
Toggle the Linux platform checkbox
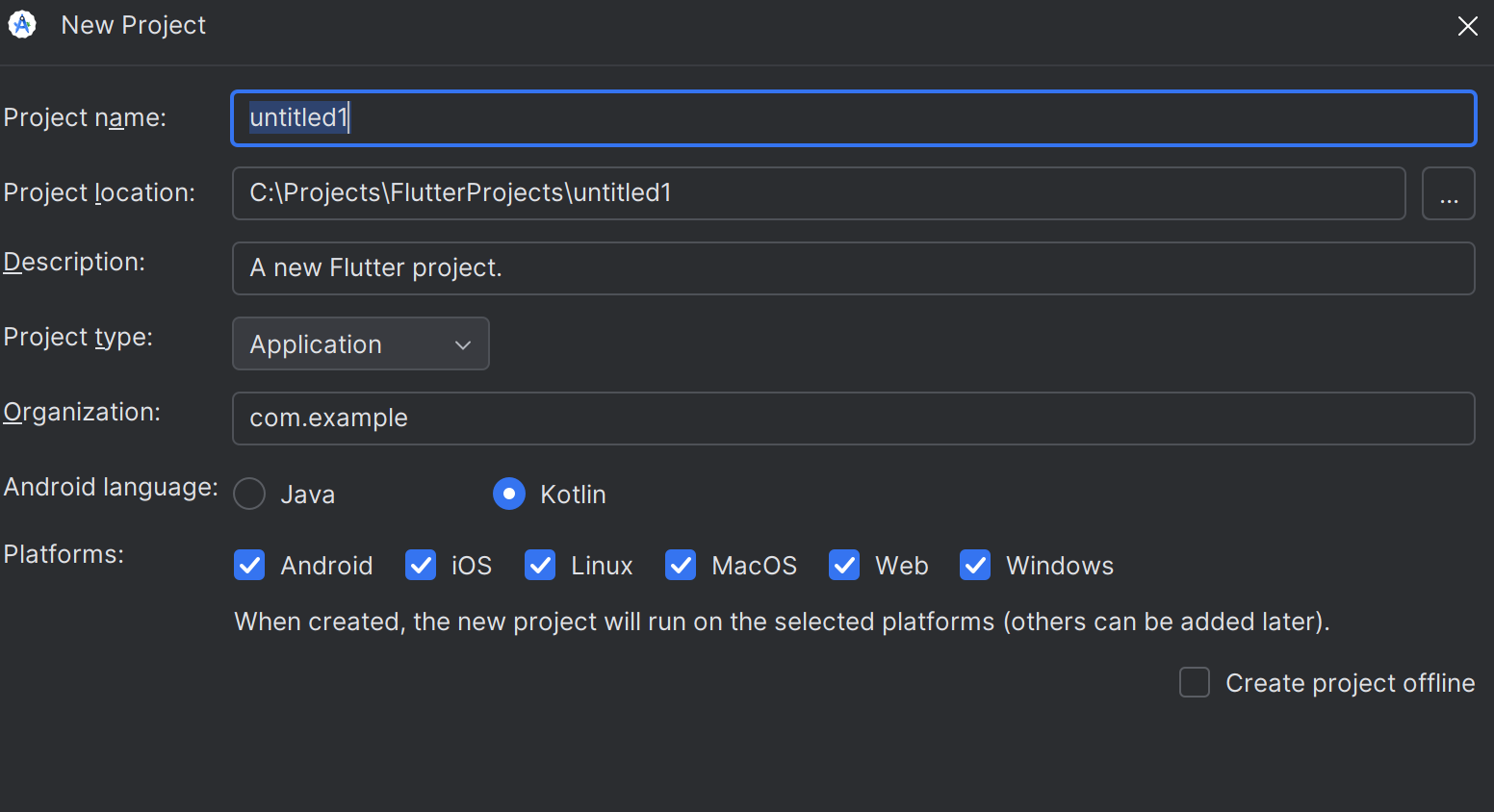(x=540, y=565)
